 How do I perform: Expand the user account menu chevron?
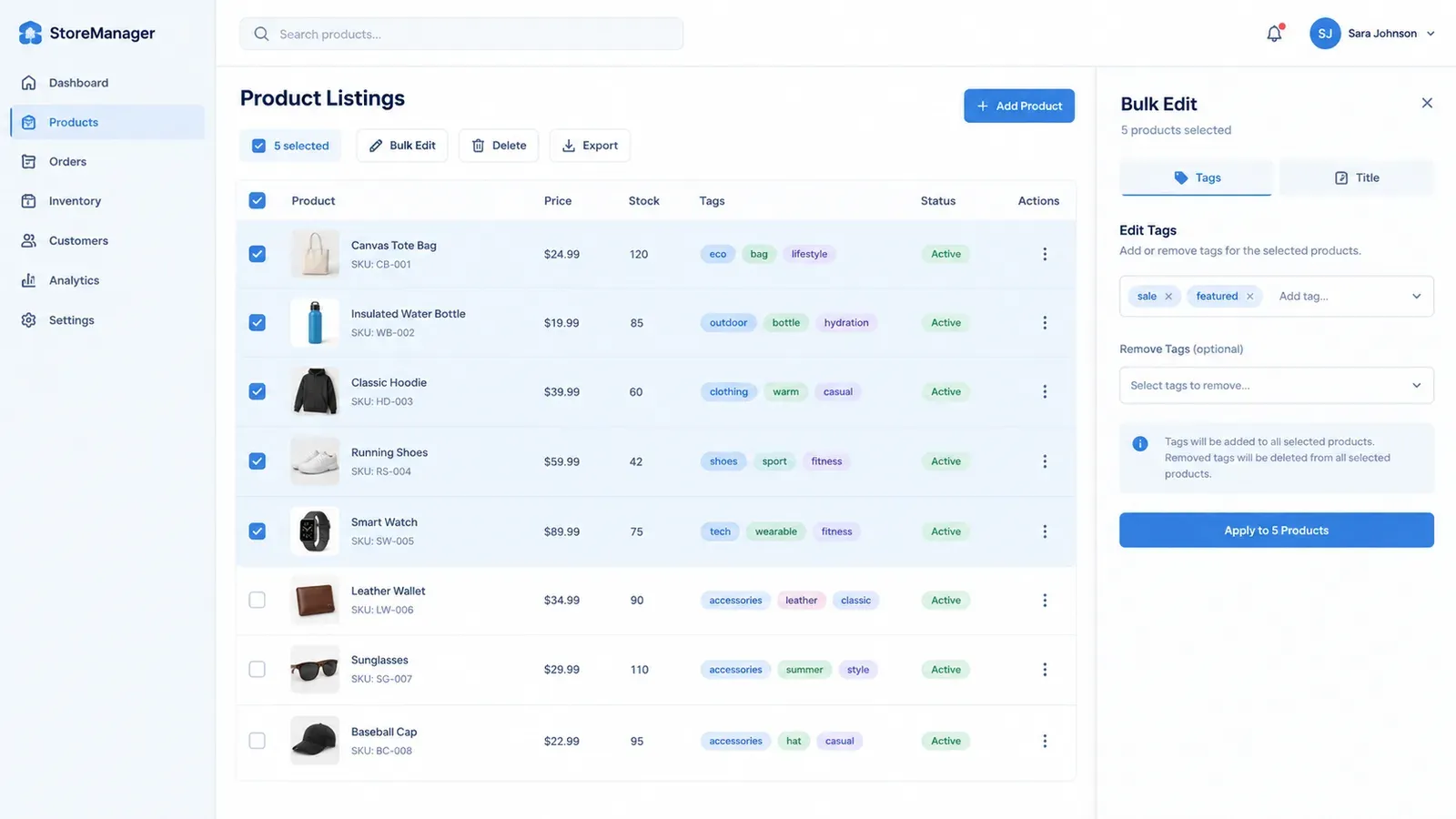tap(1431, 34)
